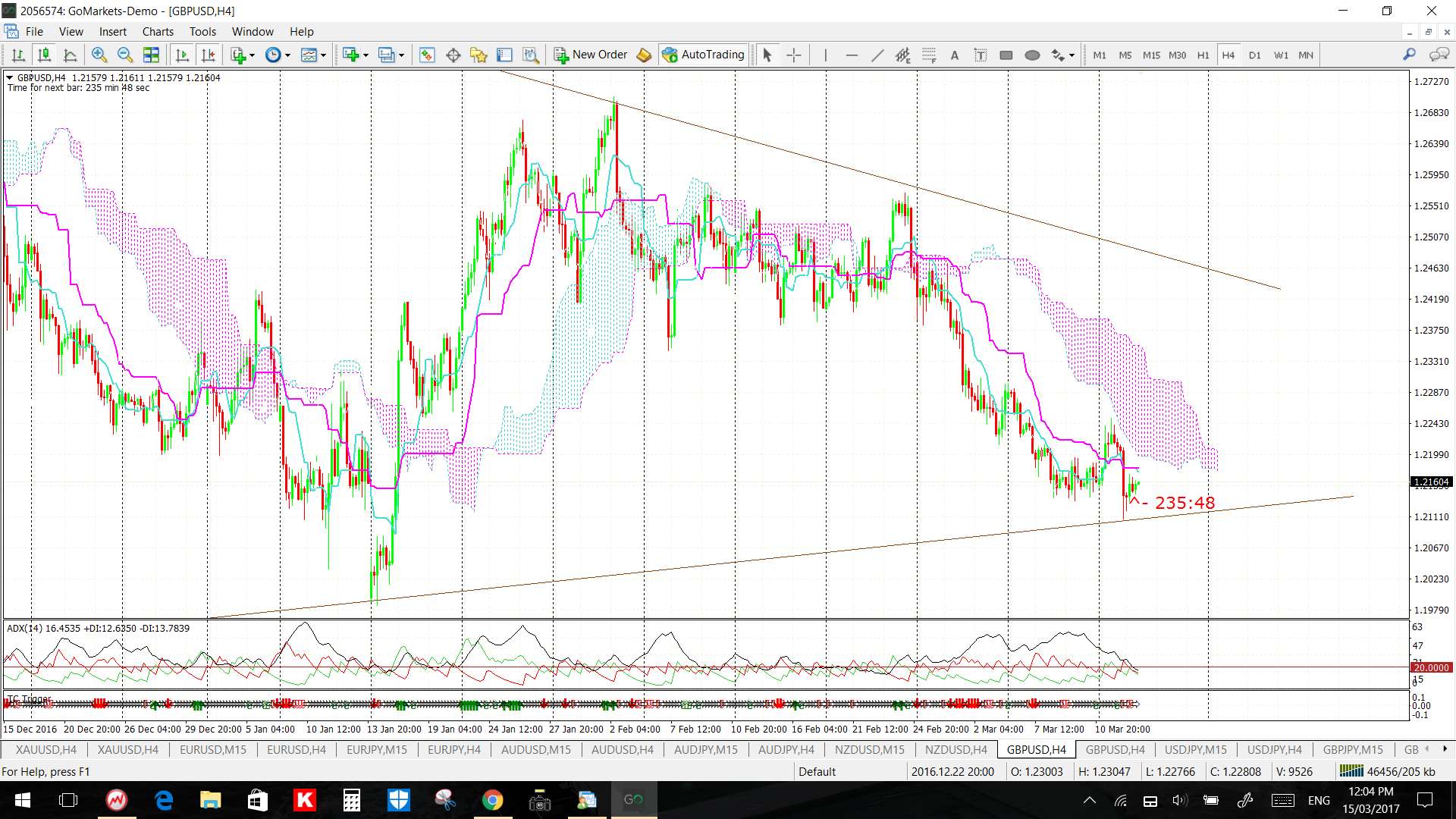This screenshot has width=1456, height=819.
Task: Toggle AutoTrading on
Action: click(702, 55)
